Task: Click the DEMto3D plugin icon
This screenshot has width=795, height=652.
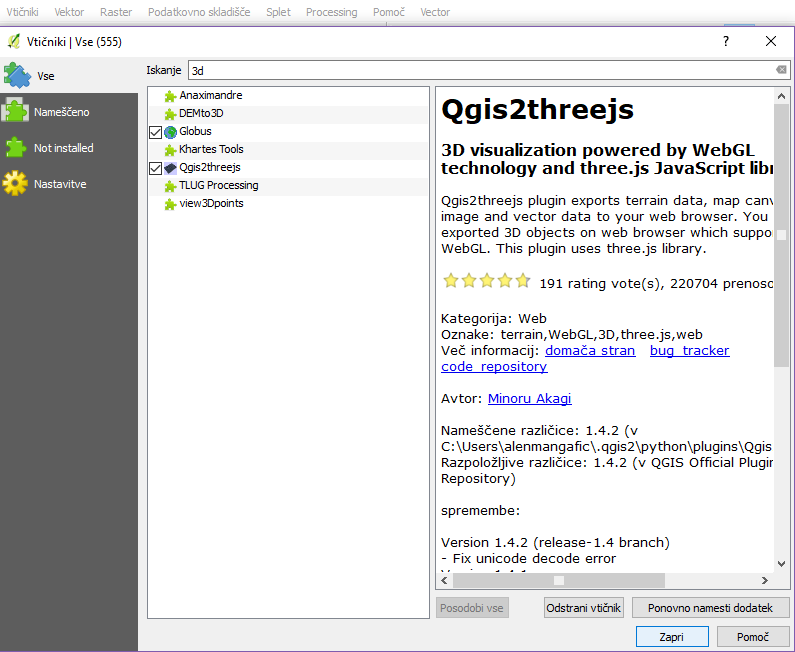Action: click(x=170, y=114)
